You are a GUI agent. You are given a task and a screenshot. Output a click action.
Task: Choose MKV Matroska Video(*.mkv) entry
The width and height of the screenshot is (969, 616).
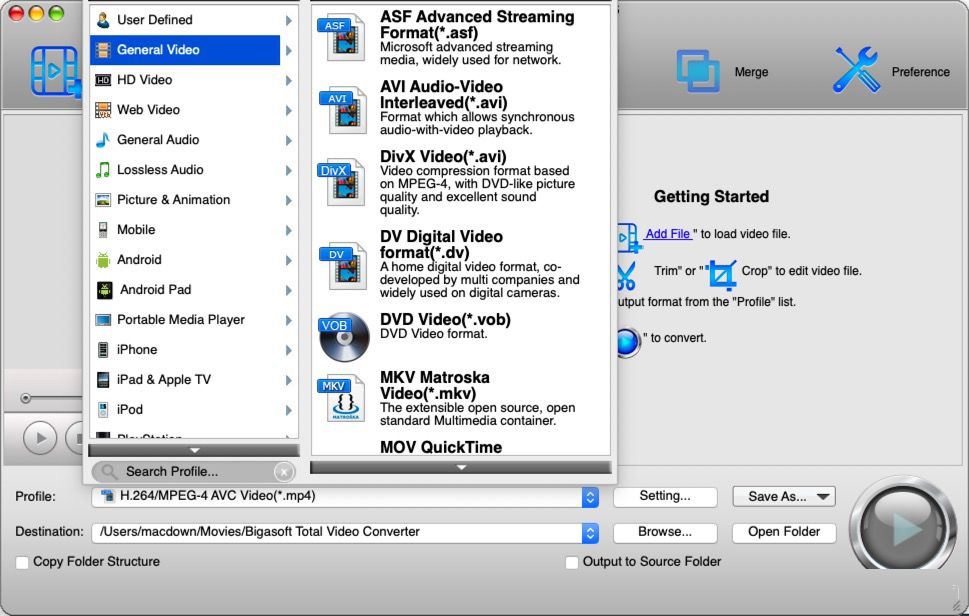pos(461,399)
